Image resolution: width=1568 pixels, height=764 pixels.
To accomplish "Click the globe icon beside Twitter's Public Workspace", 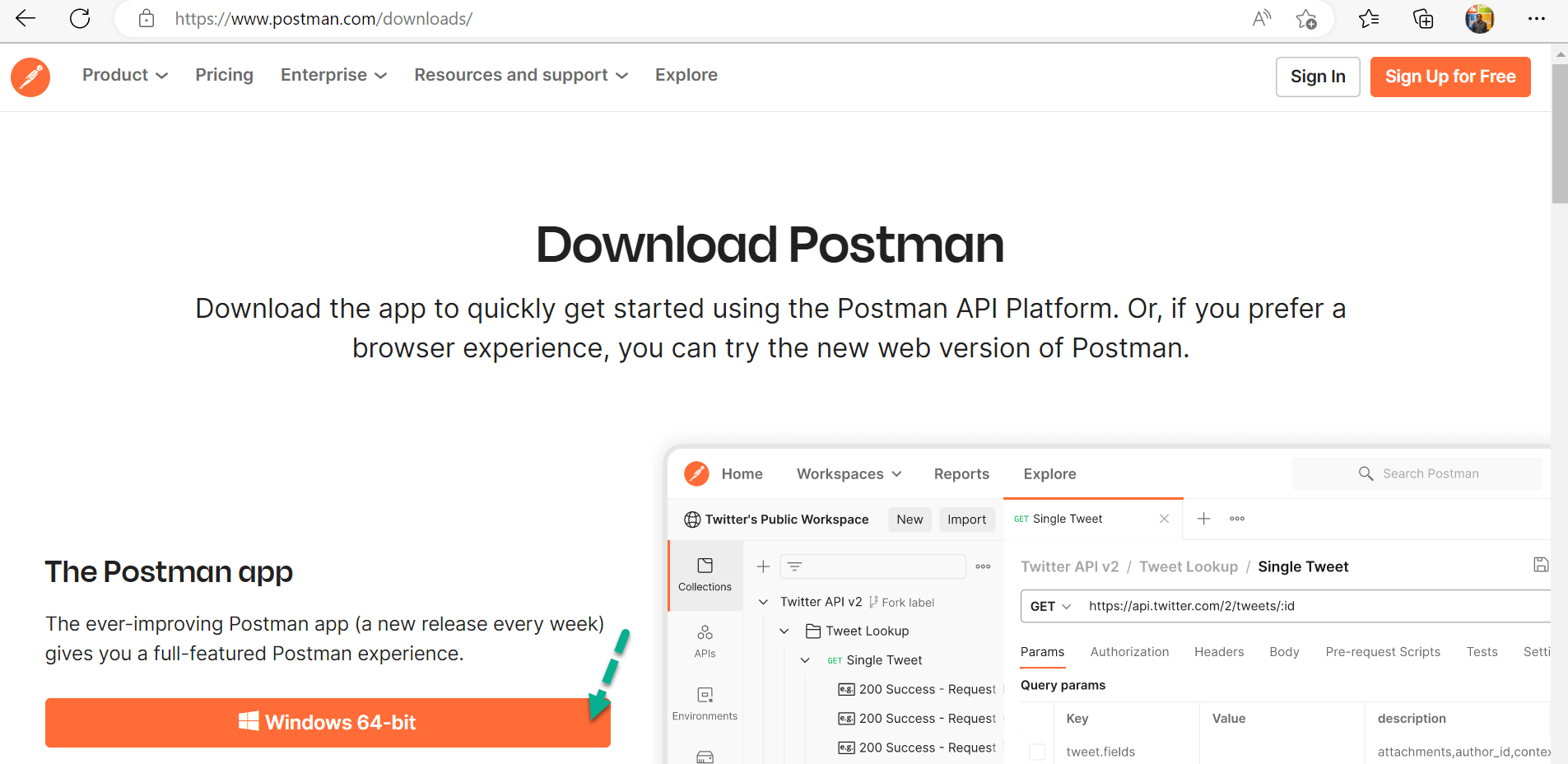I will [692, 519].
